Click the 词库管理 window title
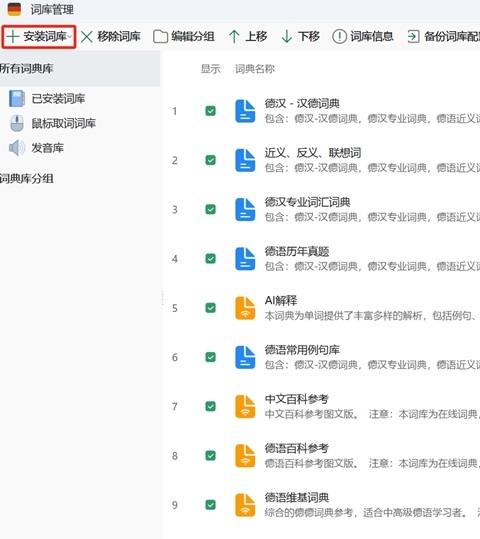Screen dimensions: 480x539 tap(52, 9)
